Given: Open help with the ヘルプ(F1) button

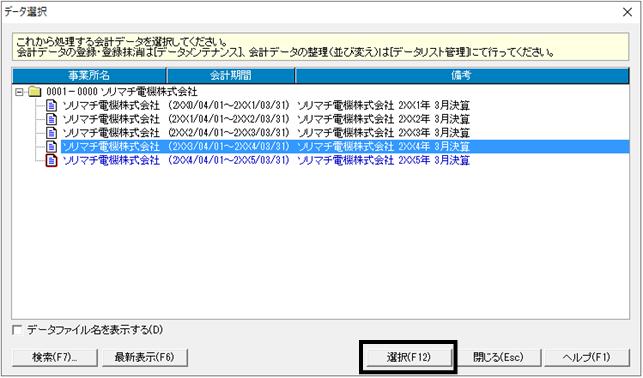Looking at the screenshot, I should [587, 357].
